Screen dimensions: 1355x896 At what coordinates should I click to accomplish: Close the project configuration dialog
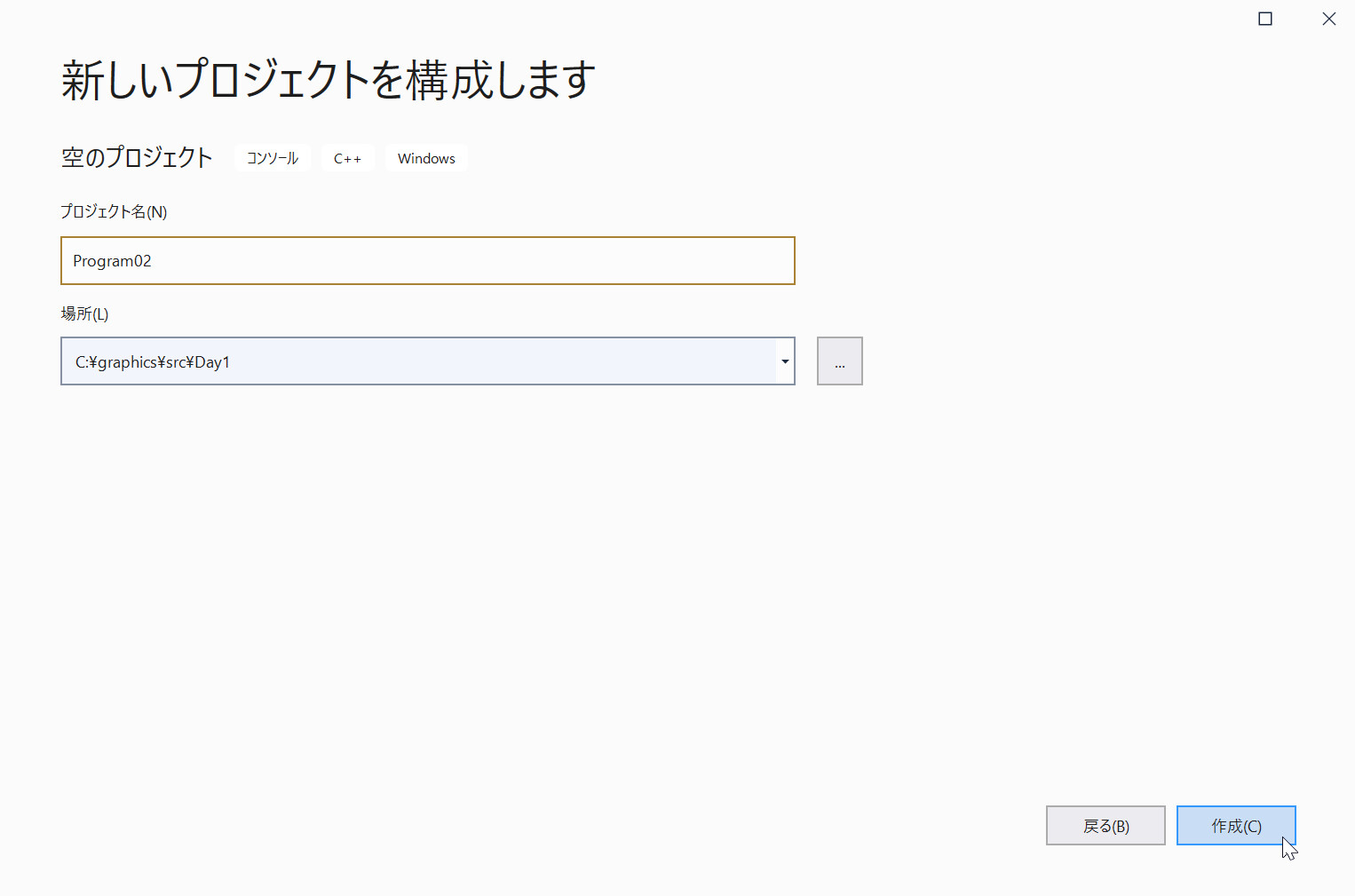pyautogui.click(x=1328, y=19)
